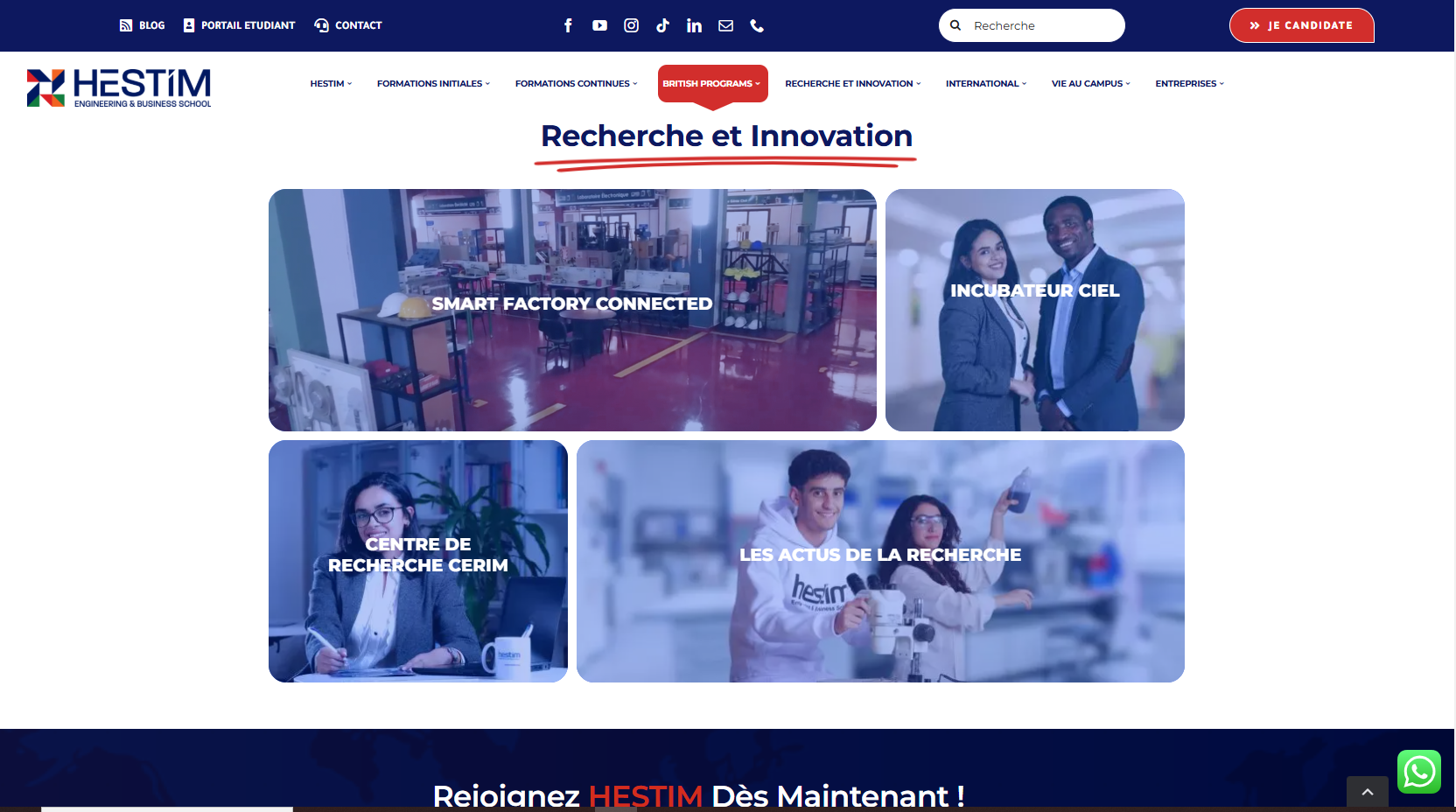This screenshot has width=1456, height=812.
Task: Open WhatsApp chat floating button
Action: coord(1418,772)
